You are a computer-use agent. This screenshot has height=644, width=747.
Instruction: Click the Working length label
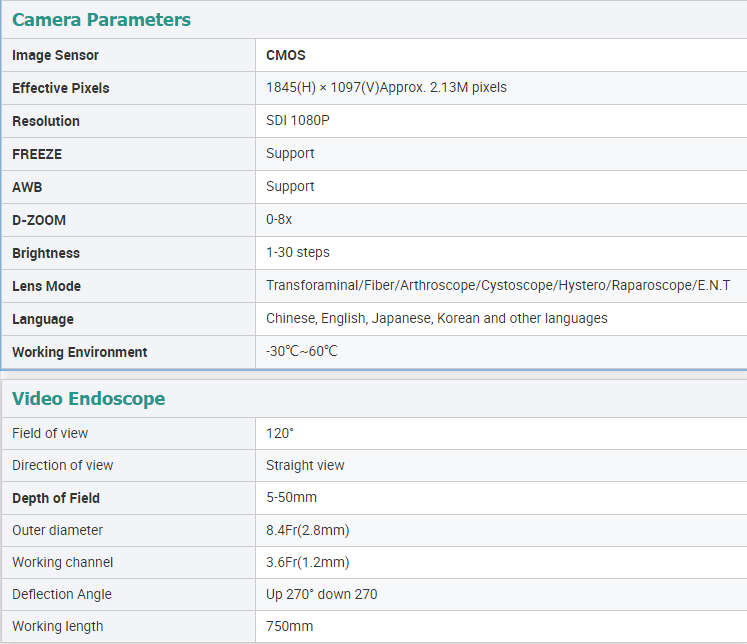(57, 626)
